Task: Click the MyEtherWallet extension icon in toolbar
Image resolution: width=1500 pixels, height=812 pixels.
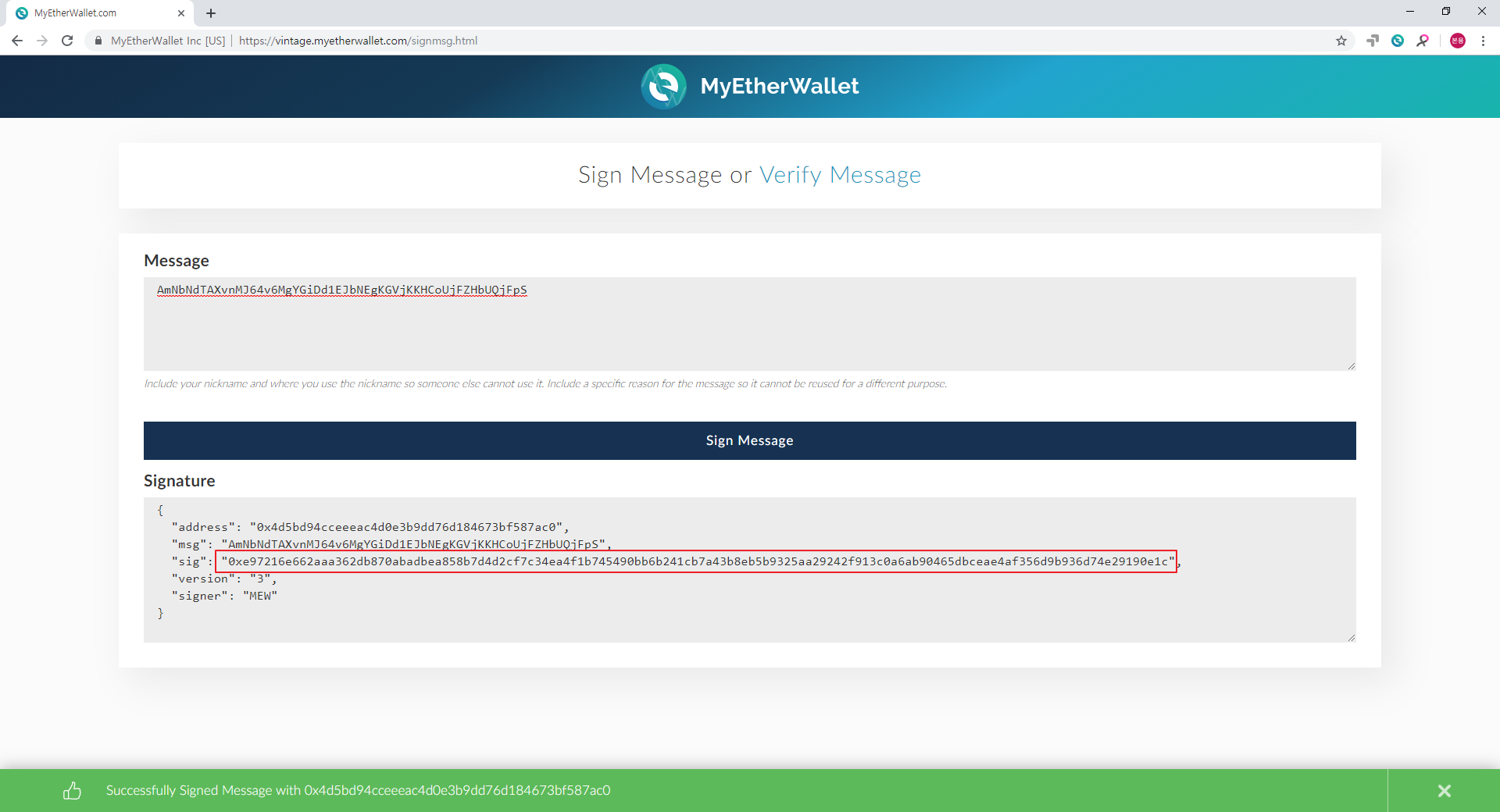Action: click(1398, 41)
